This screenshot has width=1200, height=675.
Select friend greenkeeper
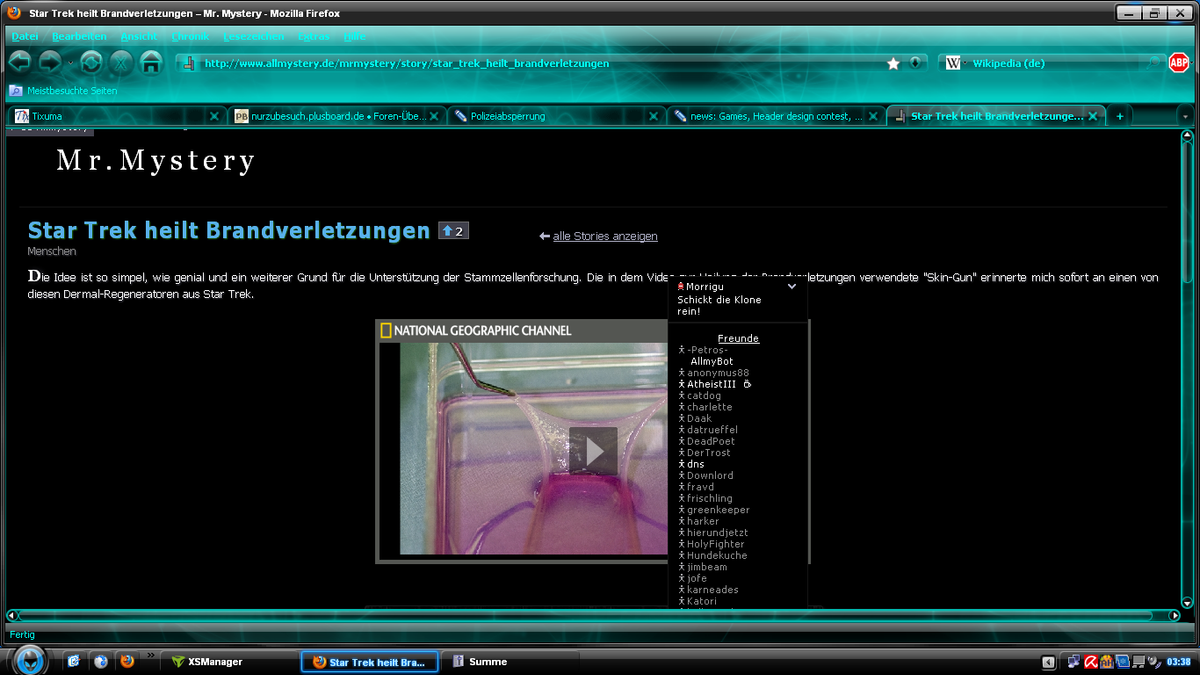718,510
